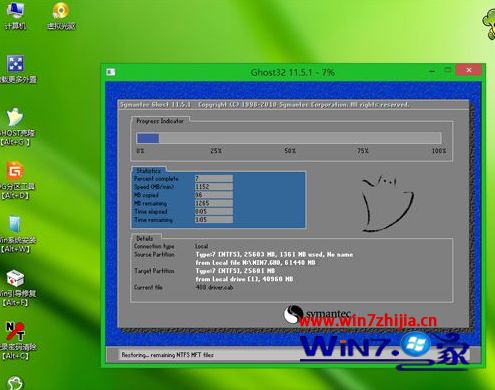
Task: Click the Current file 'driver.cab' text
Action: pos(214,287)
